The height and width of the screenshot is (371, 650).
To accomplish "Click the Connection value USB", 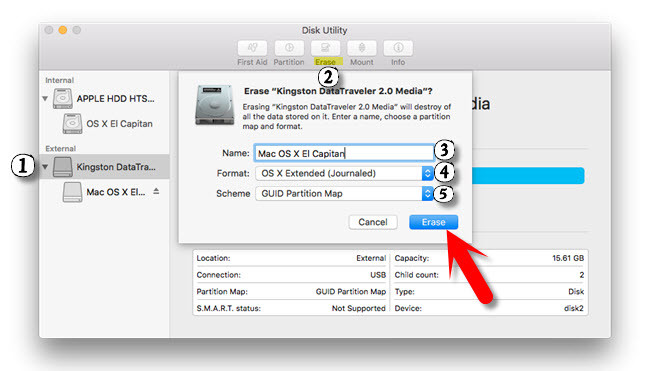I will tap(378, 275).
